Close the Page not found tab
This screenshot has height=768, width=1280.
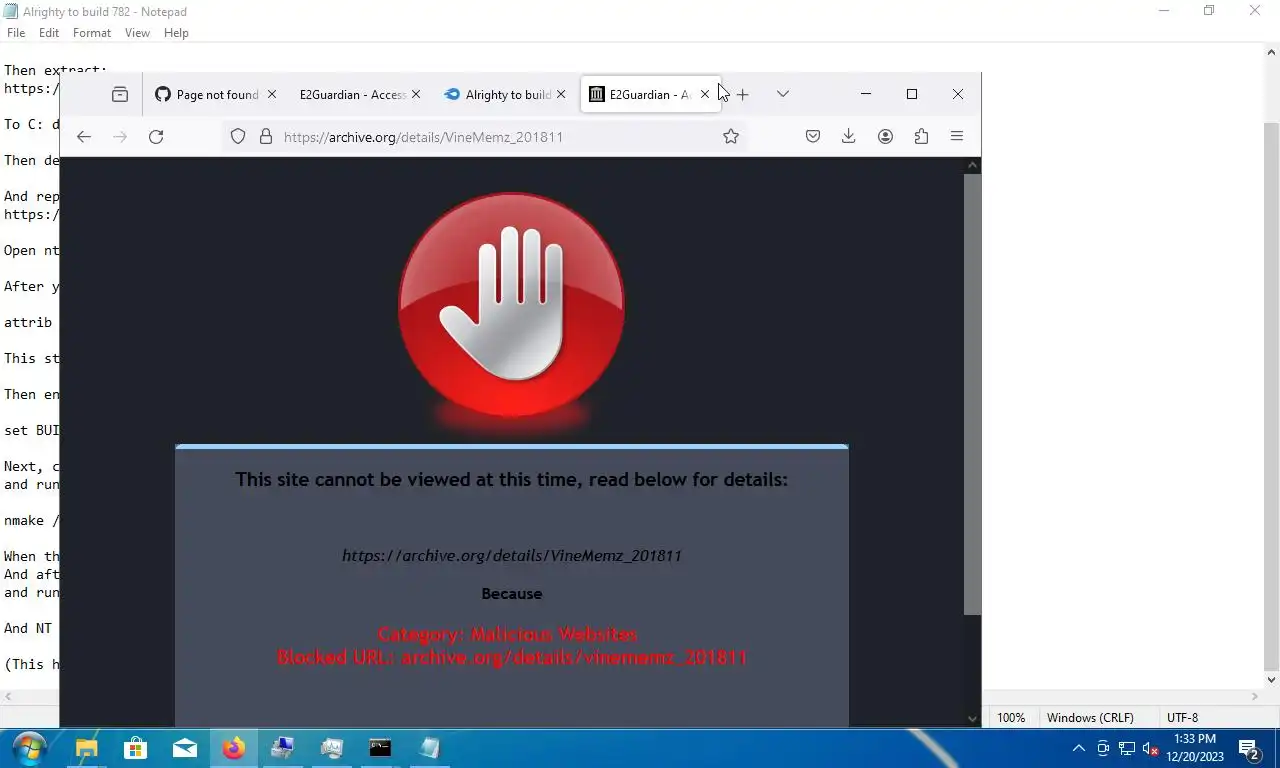pyautogui.click(x=271, y=94)
